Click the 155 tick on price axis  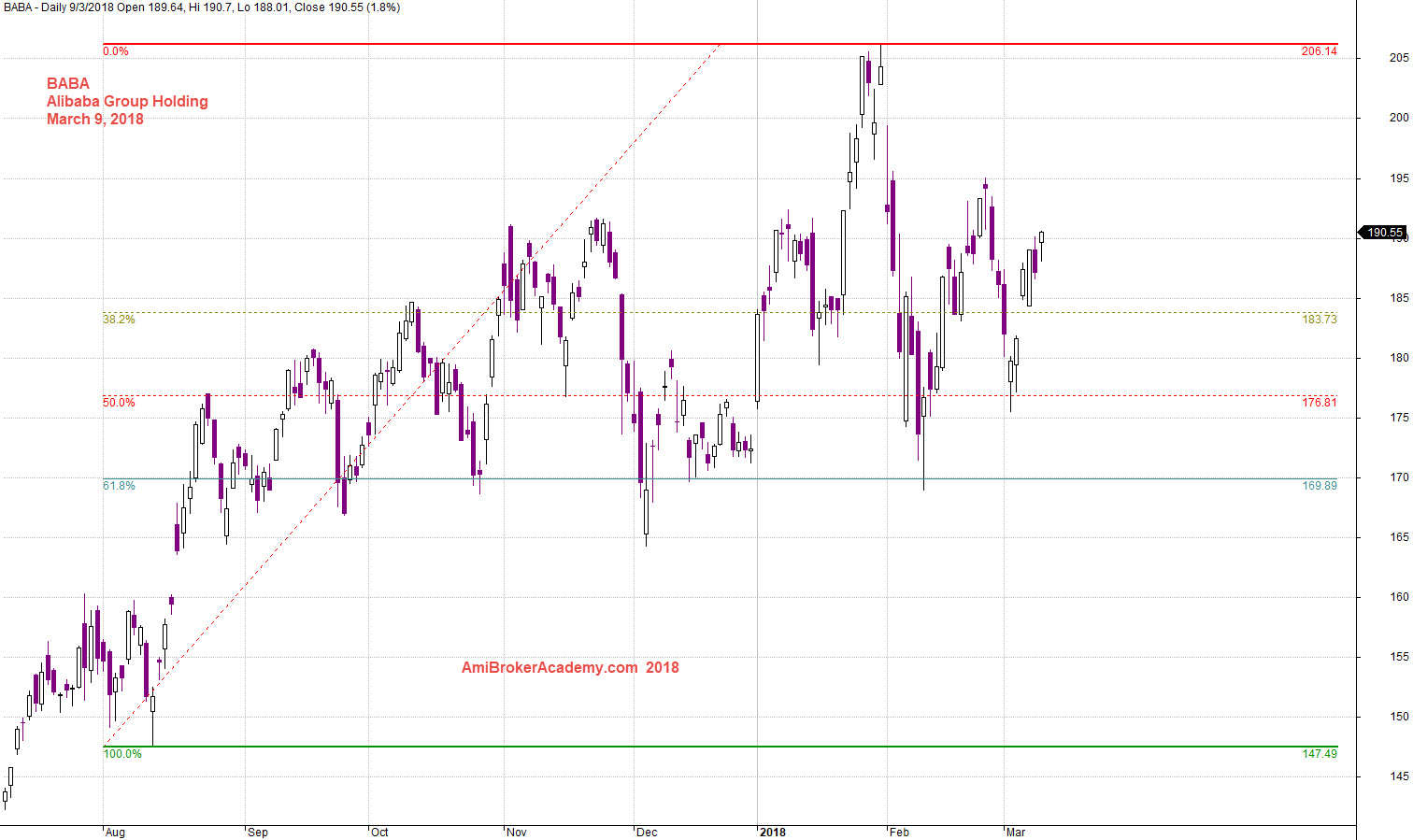pos(1399,657)
